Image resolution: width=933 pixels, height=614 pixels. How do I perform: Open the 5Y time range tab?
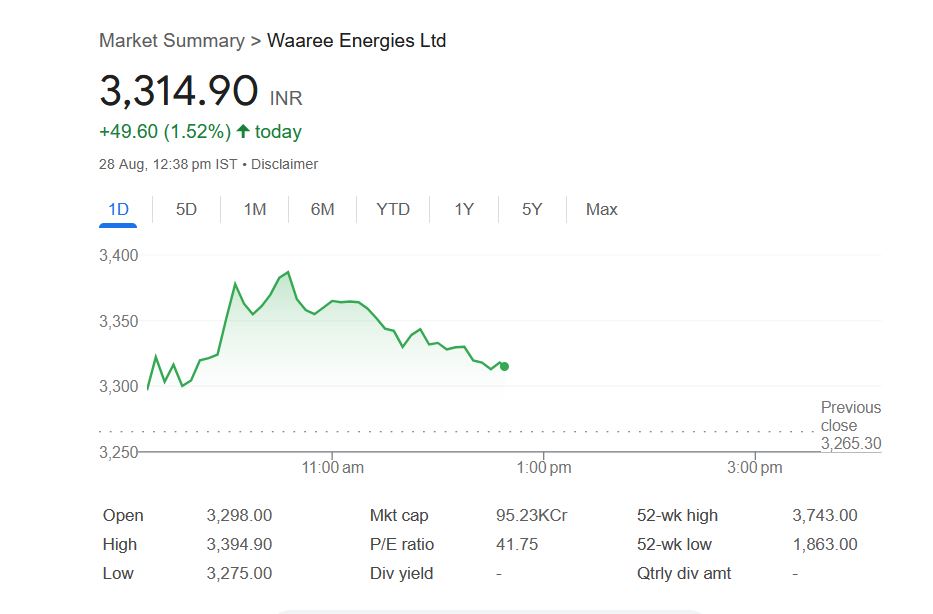(x=532, y=209)
